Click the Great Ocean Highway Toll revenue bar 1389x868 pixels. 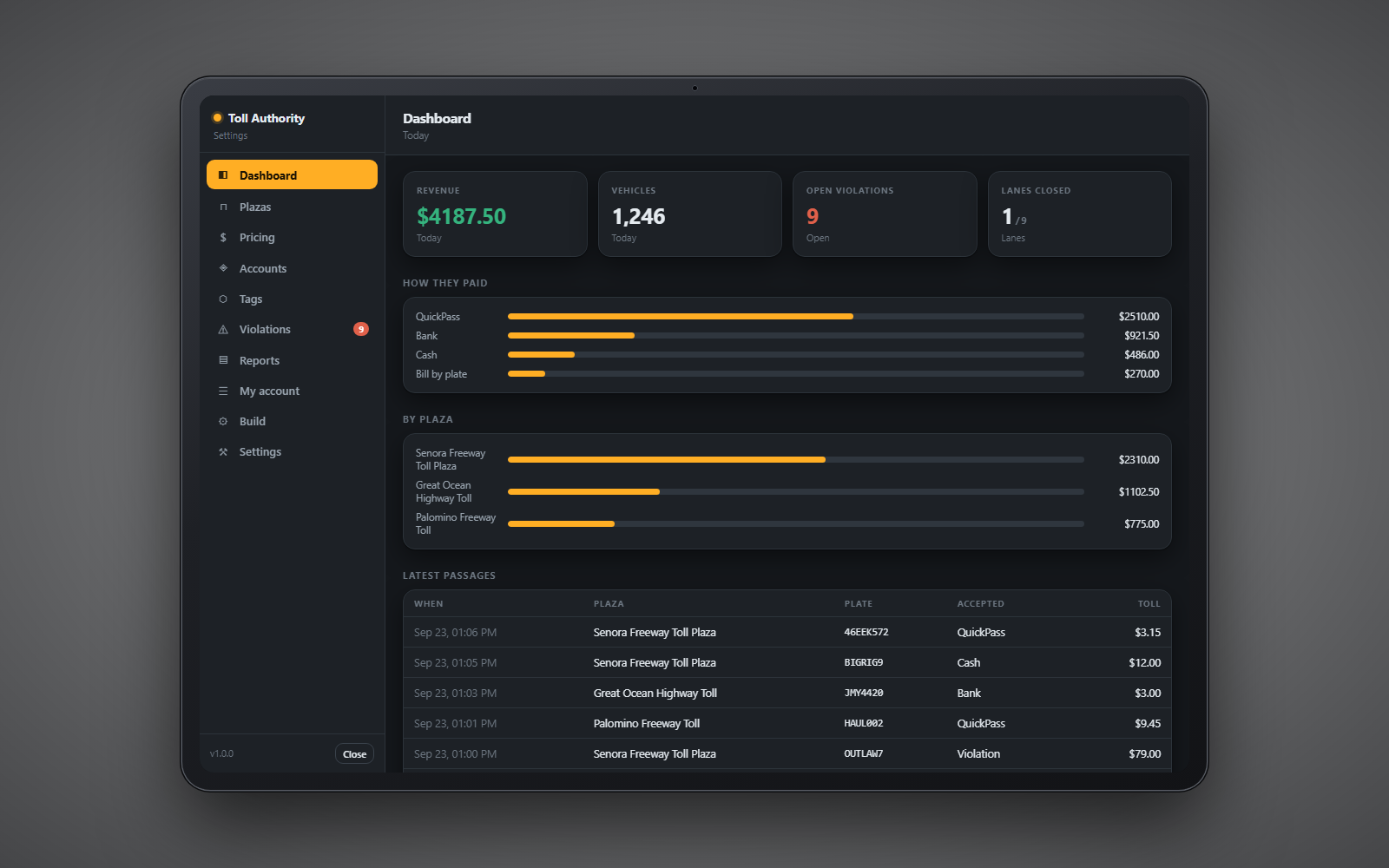pyautogui.click(x=796, y=492)
